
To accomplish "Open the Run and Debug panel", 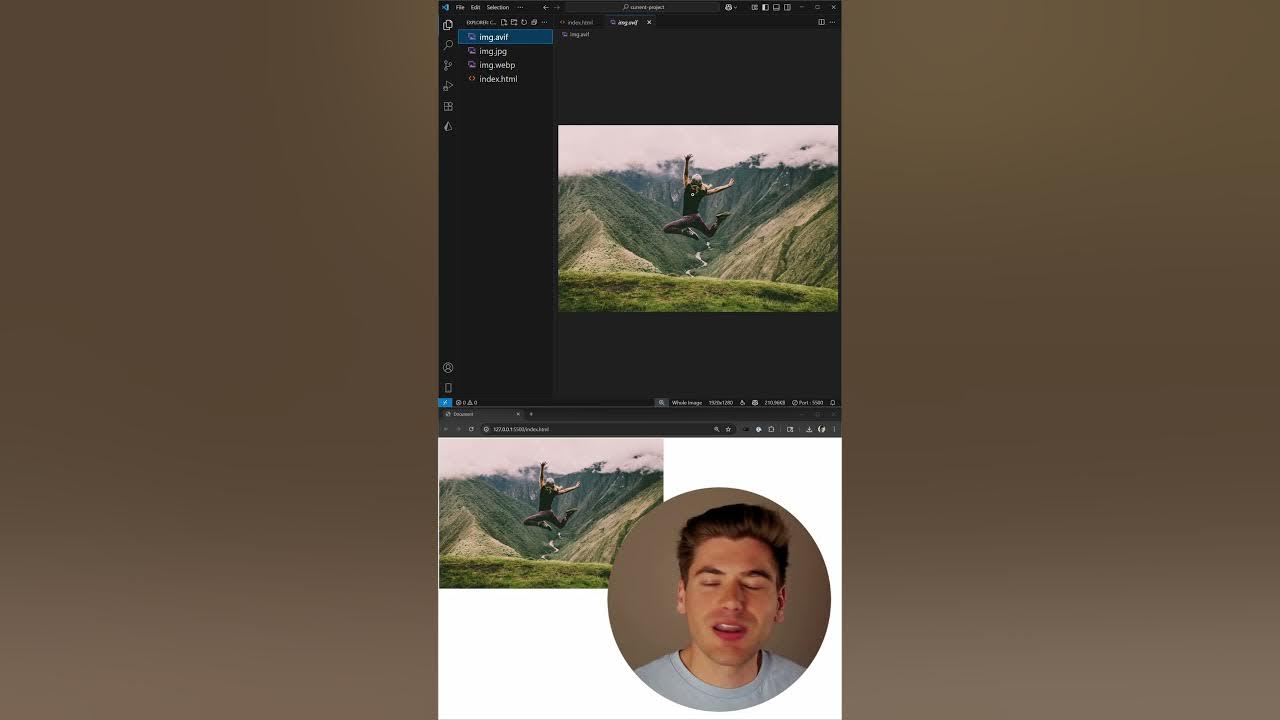I will point(448,86).
